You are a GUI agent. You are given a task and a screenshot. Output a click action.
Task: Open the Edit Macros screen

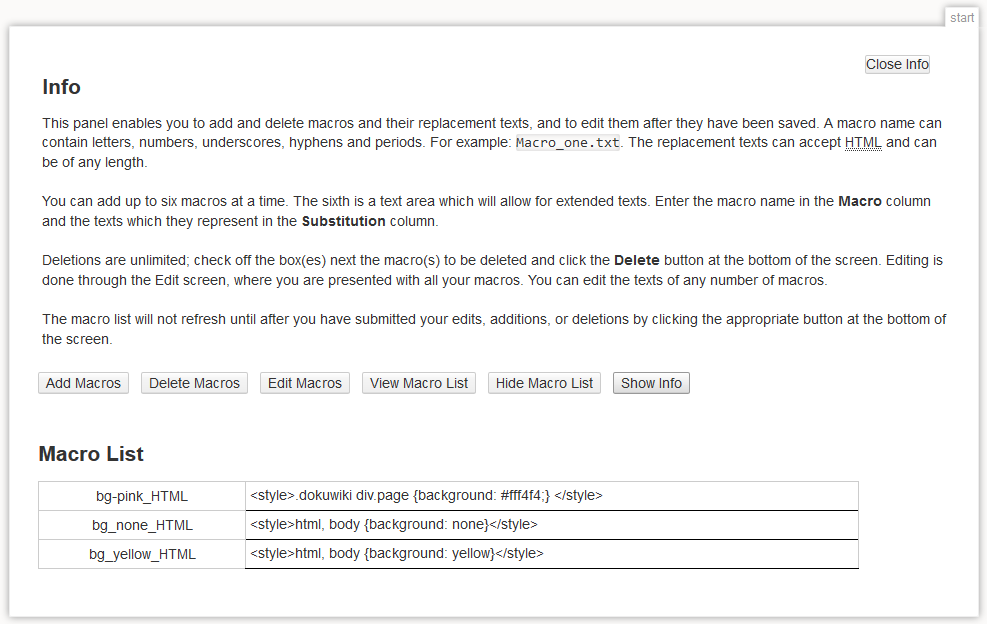coord(305,383)
